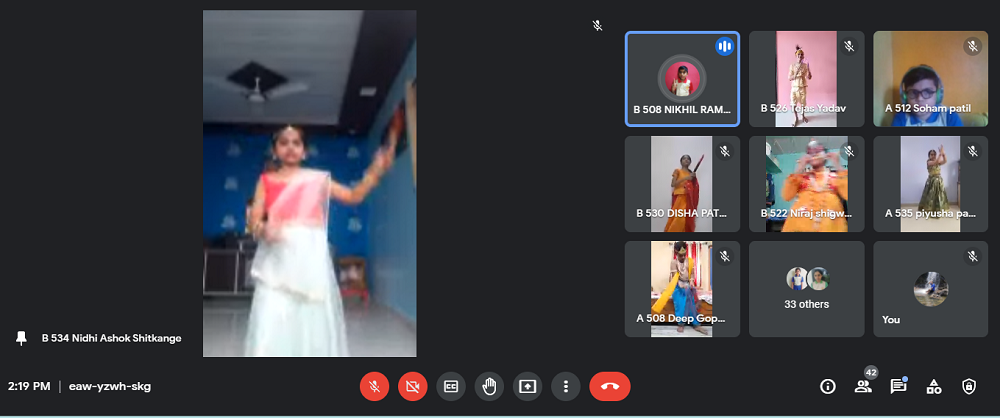Click the B 522 Niraj video tile
Viewport: 1000px width, 418px height.
[806, 184]
